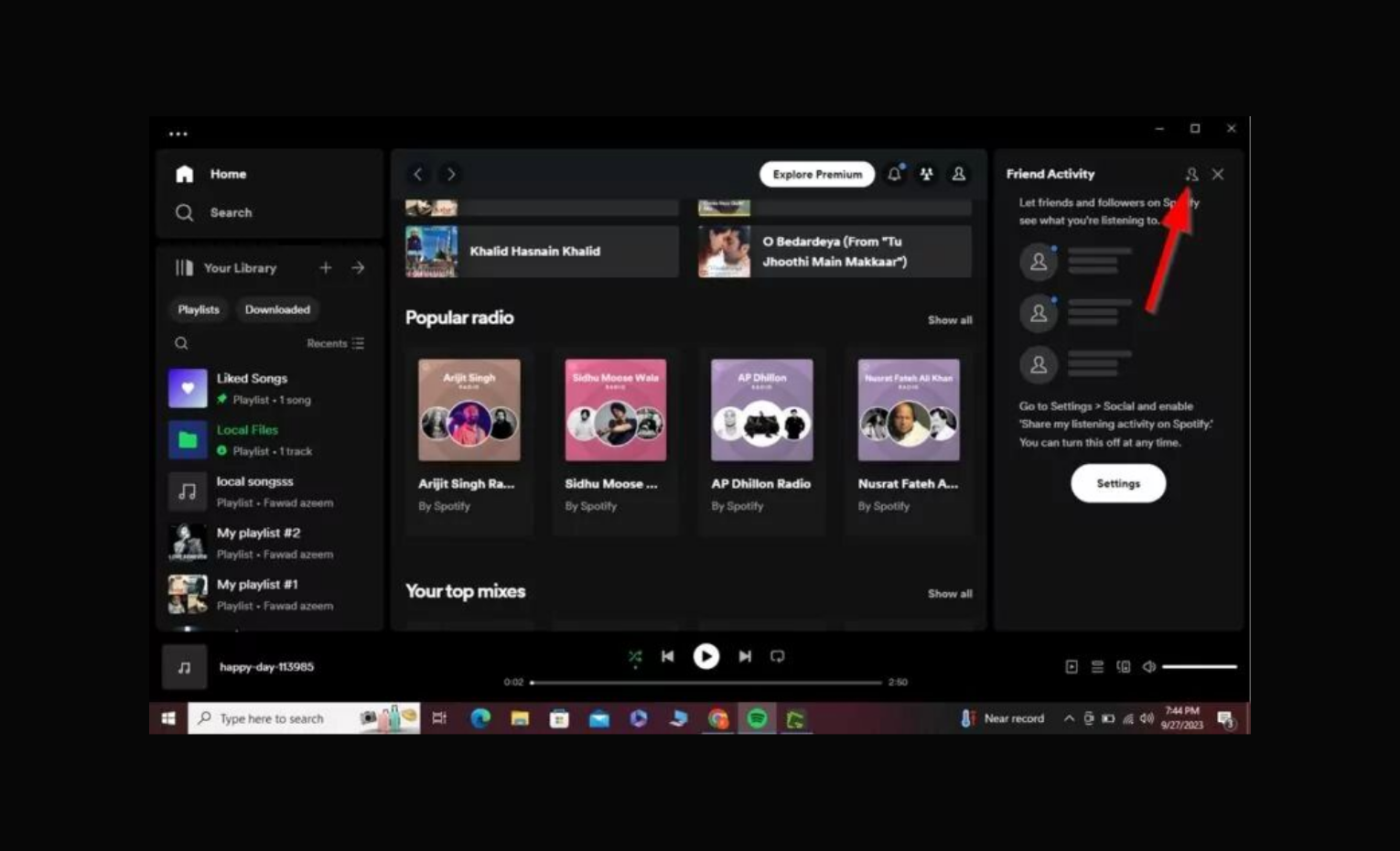Filter library by Downloaded chip
The height and width of the screenshot is (851, 1400).
point(277,309)
